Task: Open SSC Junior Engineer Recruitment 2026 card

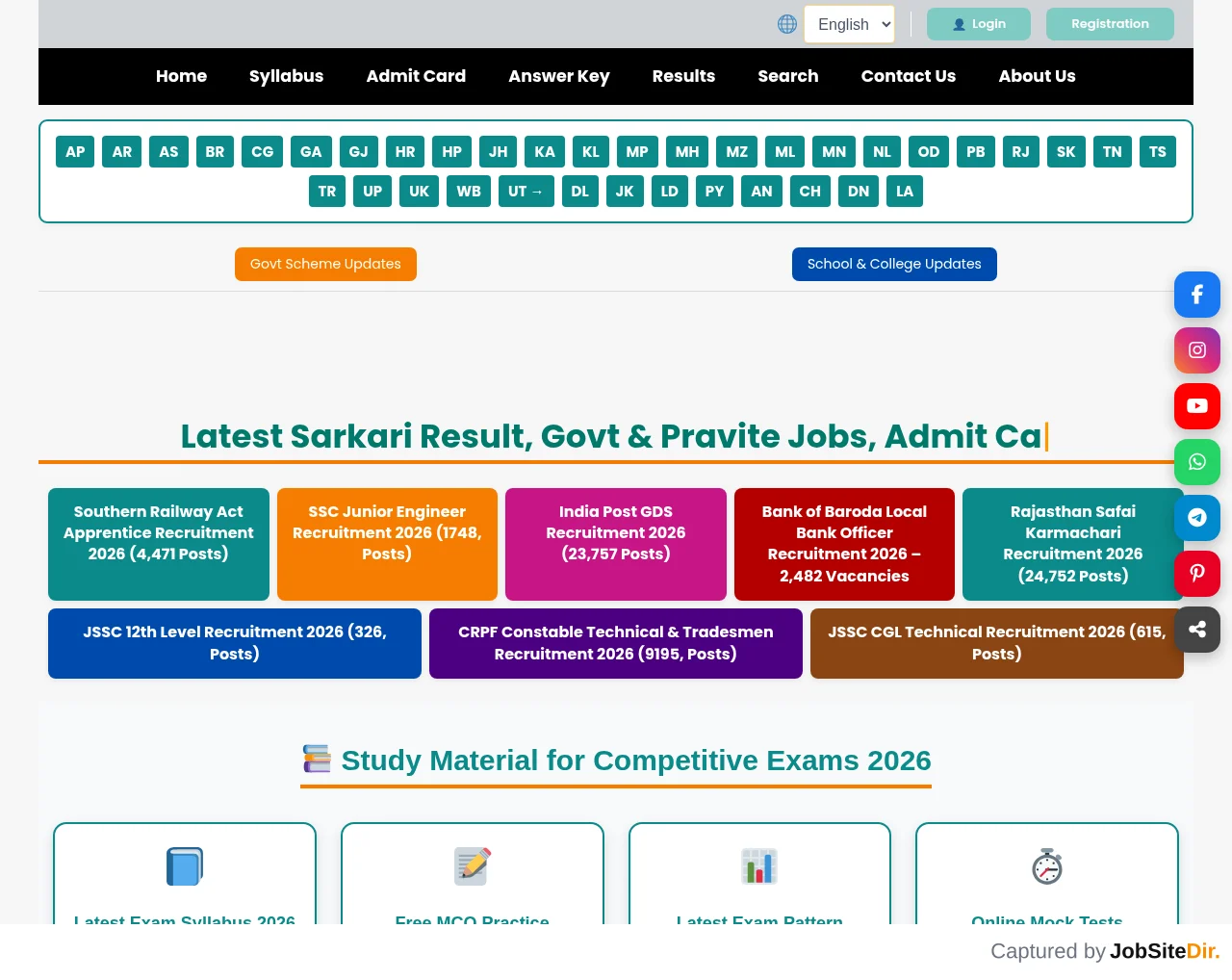Action: coord(387,544)
